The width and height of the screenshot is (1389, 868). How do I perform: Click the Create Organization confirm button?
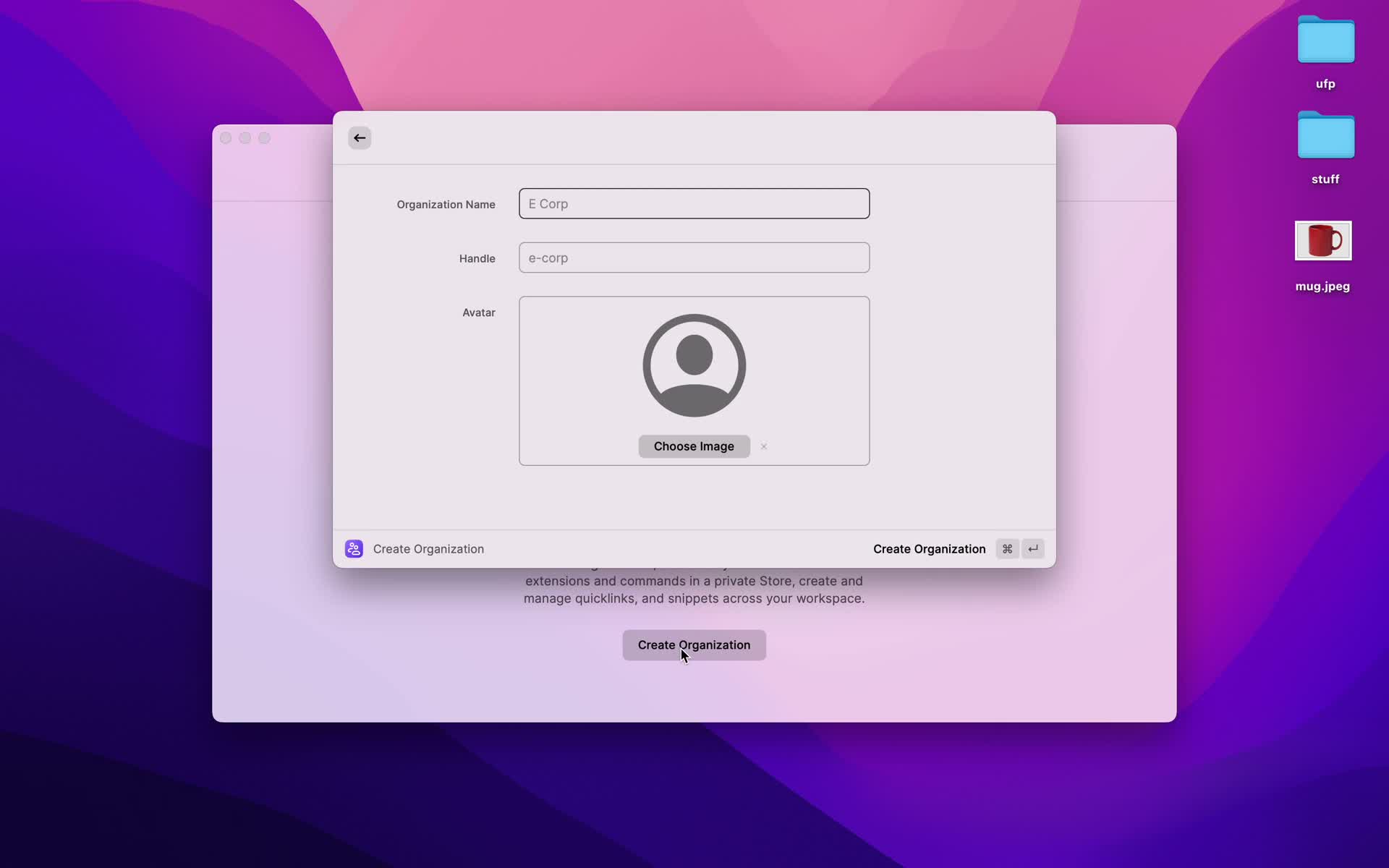(929, 548)
